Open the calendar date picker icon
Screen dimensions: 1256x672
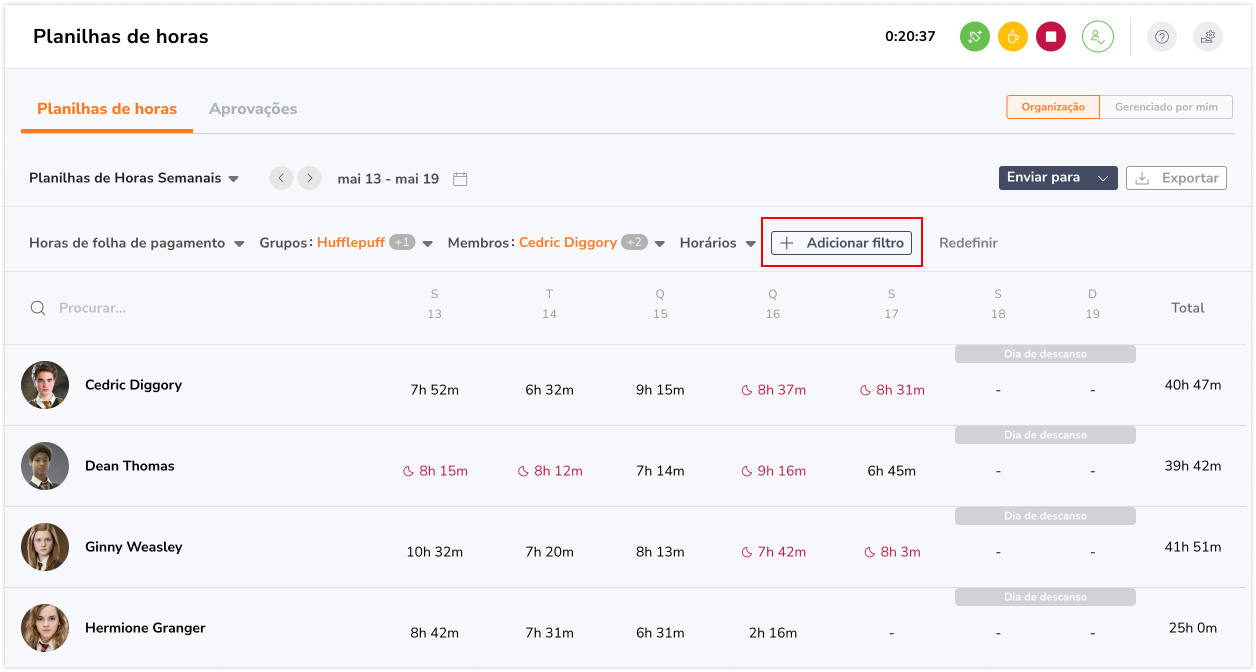pos(460,179)
